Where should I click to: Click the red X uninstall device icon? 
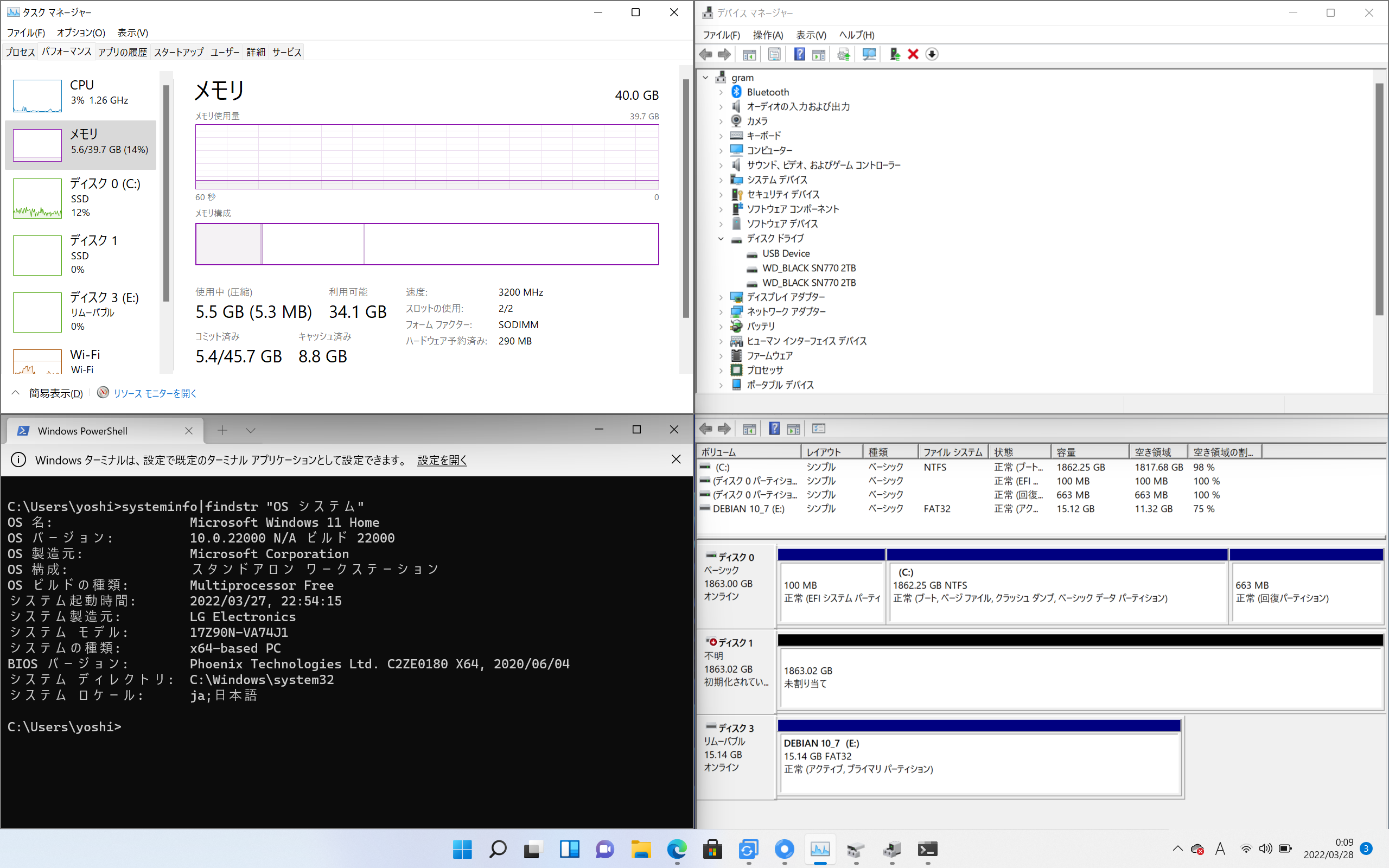913,55
